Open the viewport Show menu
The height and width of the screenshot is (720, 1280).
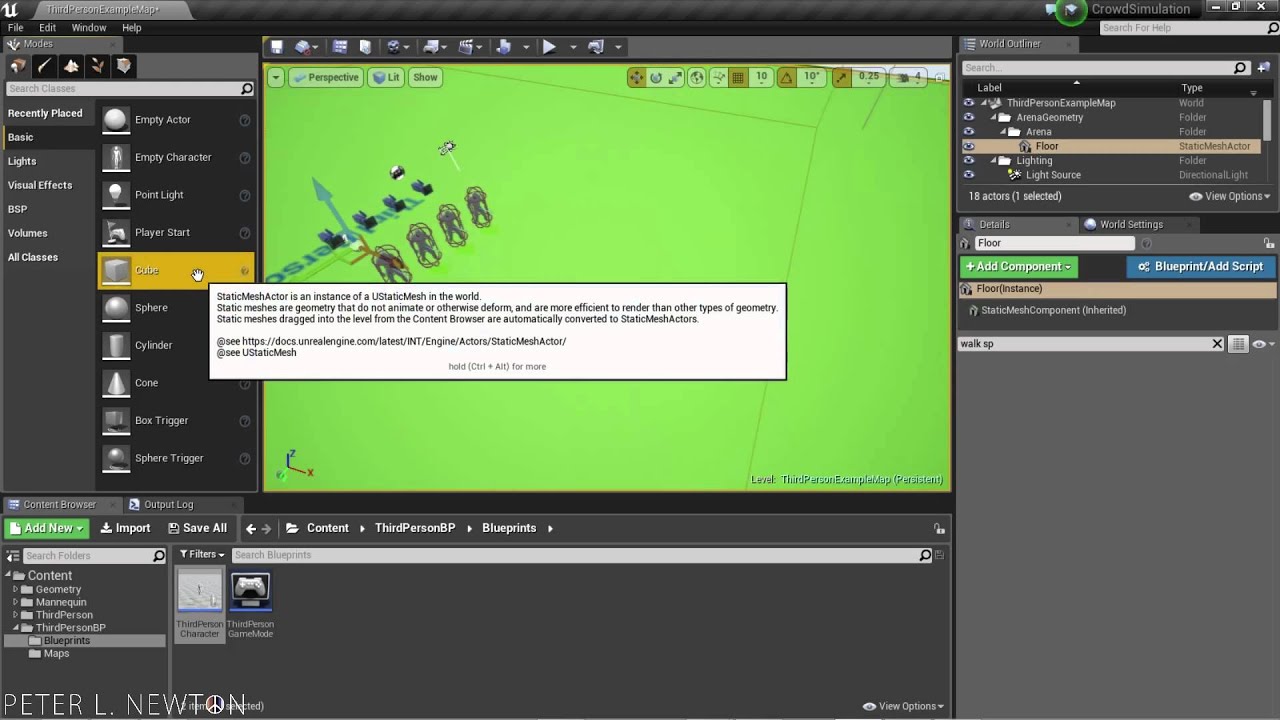425,77
